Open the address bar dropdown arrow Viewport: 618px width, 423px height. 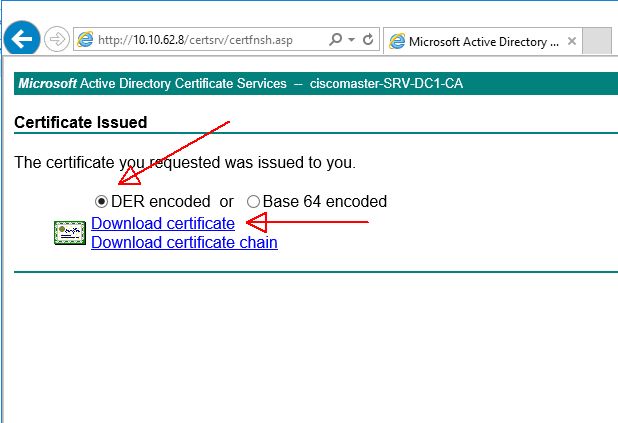[x=351, y=39]
